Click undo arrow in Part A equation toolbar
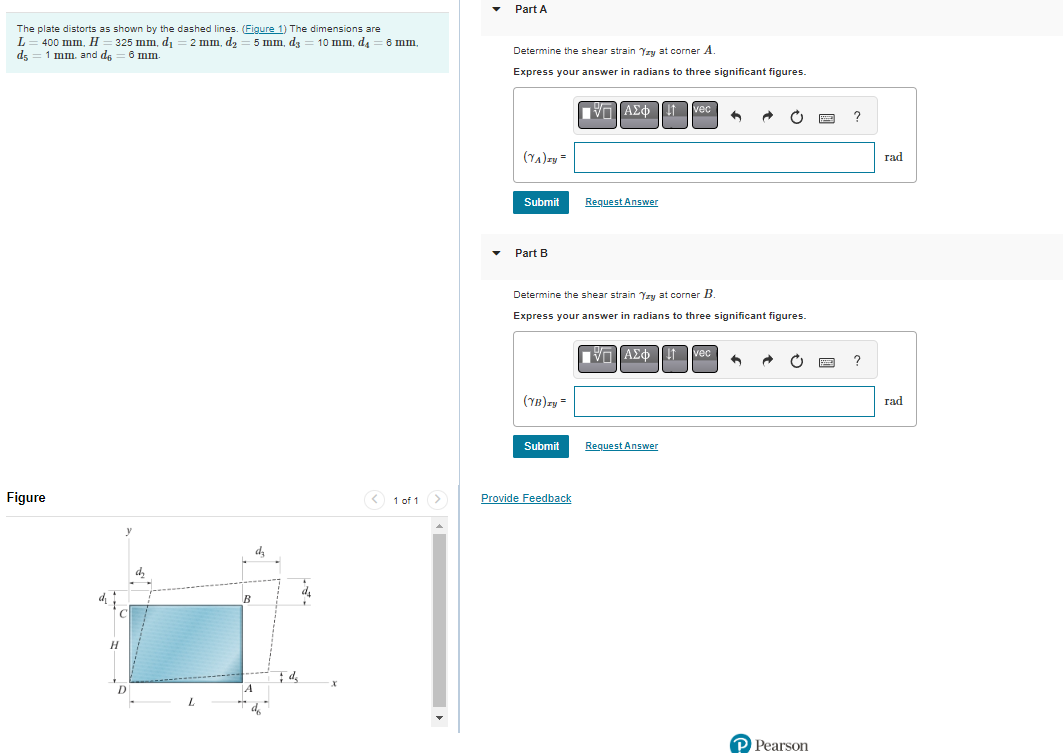This screenshot has height=753, width=1063. pyautogui.click(x=737, y=115)
